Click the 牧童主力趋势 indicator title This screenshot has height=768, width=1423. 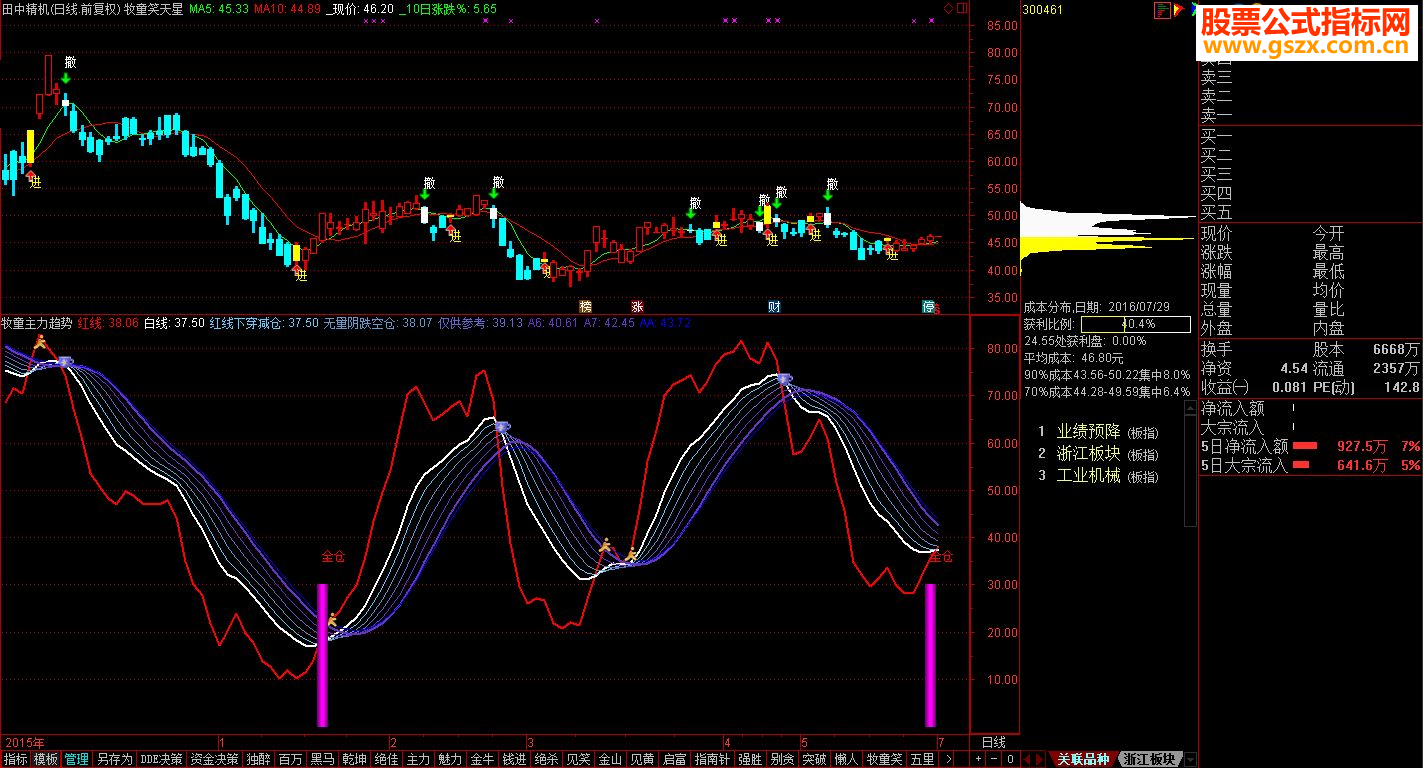[x=37, y=323]
